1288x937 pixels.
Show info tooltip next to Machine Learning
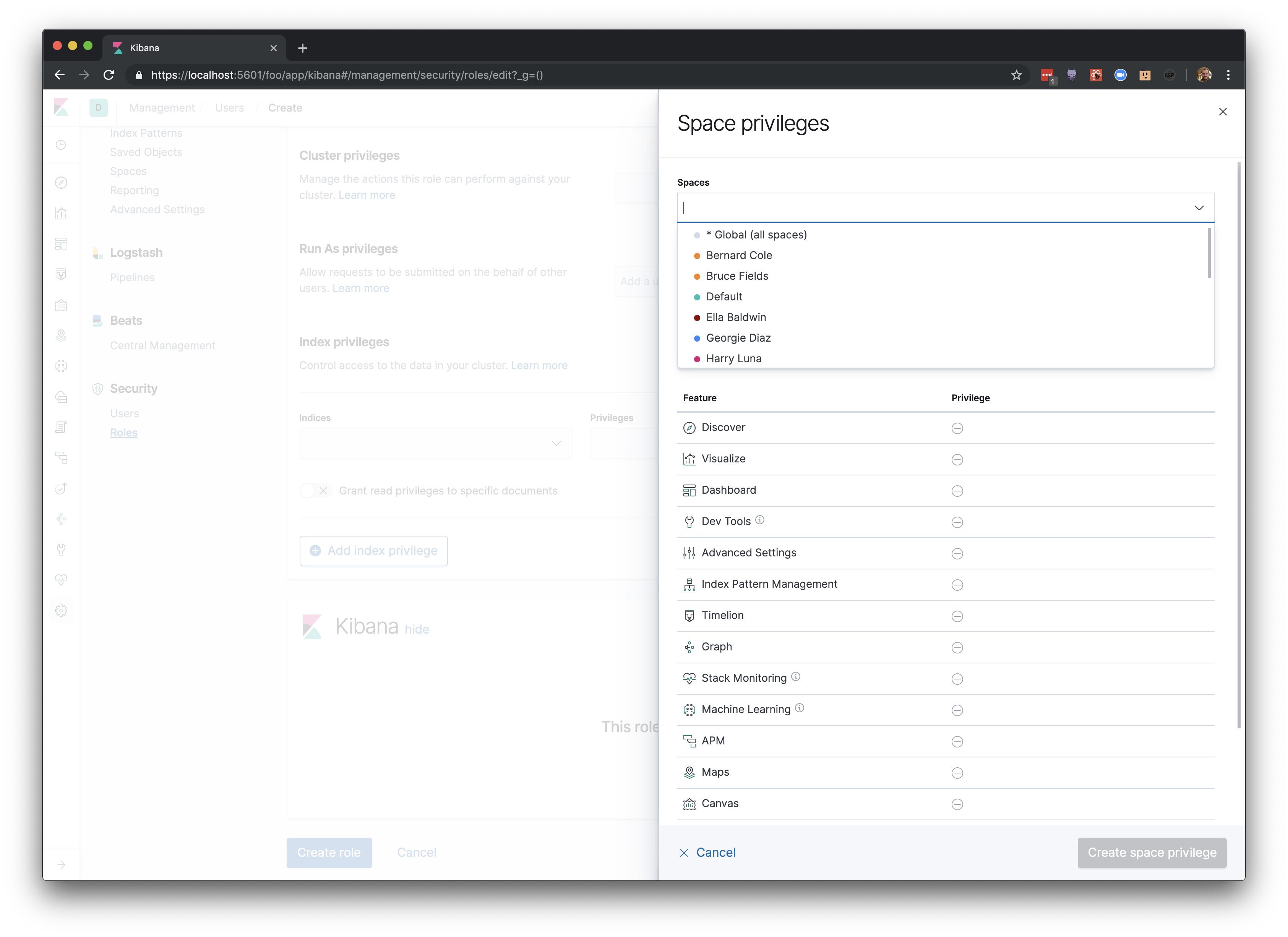(800, 708)
